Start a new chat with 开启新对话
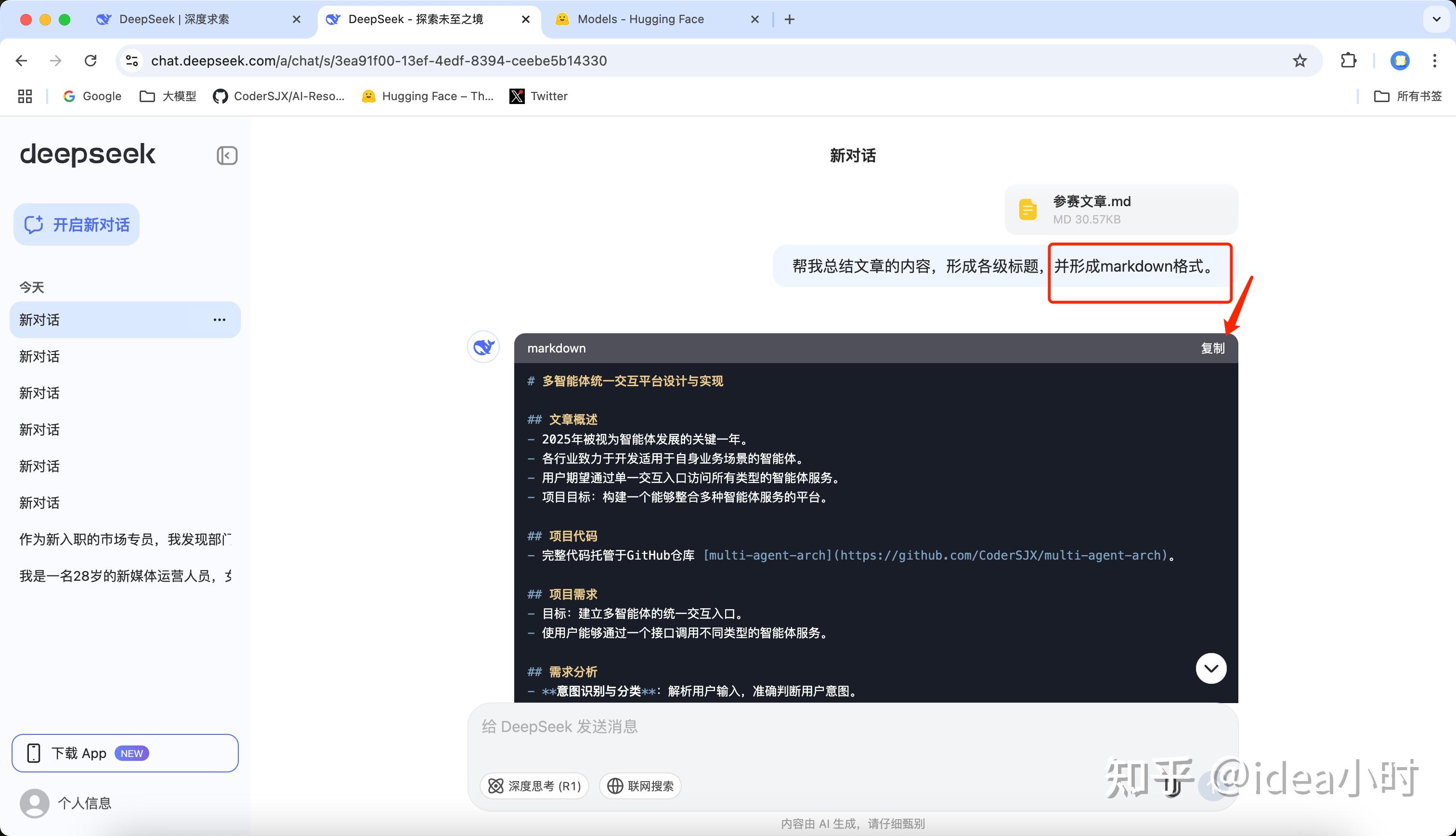Viewport: 1456px width, 836px height. 77,224
